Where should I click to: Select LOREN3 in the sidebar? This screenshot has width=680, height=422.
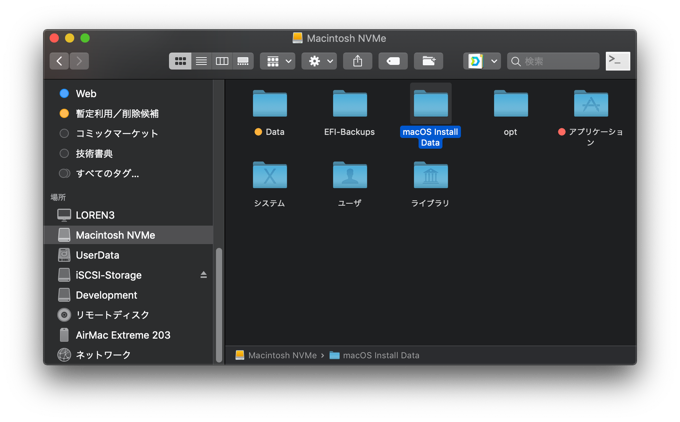click(x=128, y=215)
